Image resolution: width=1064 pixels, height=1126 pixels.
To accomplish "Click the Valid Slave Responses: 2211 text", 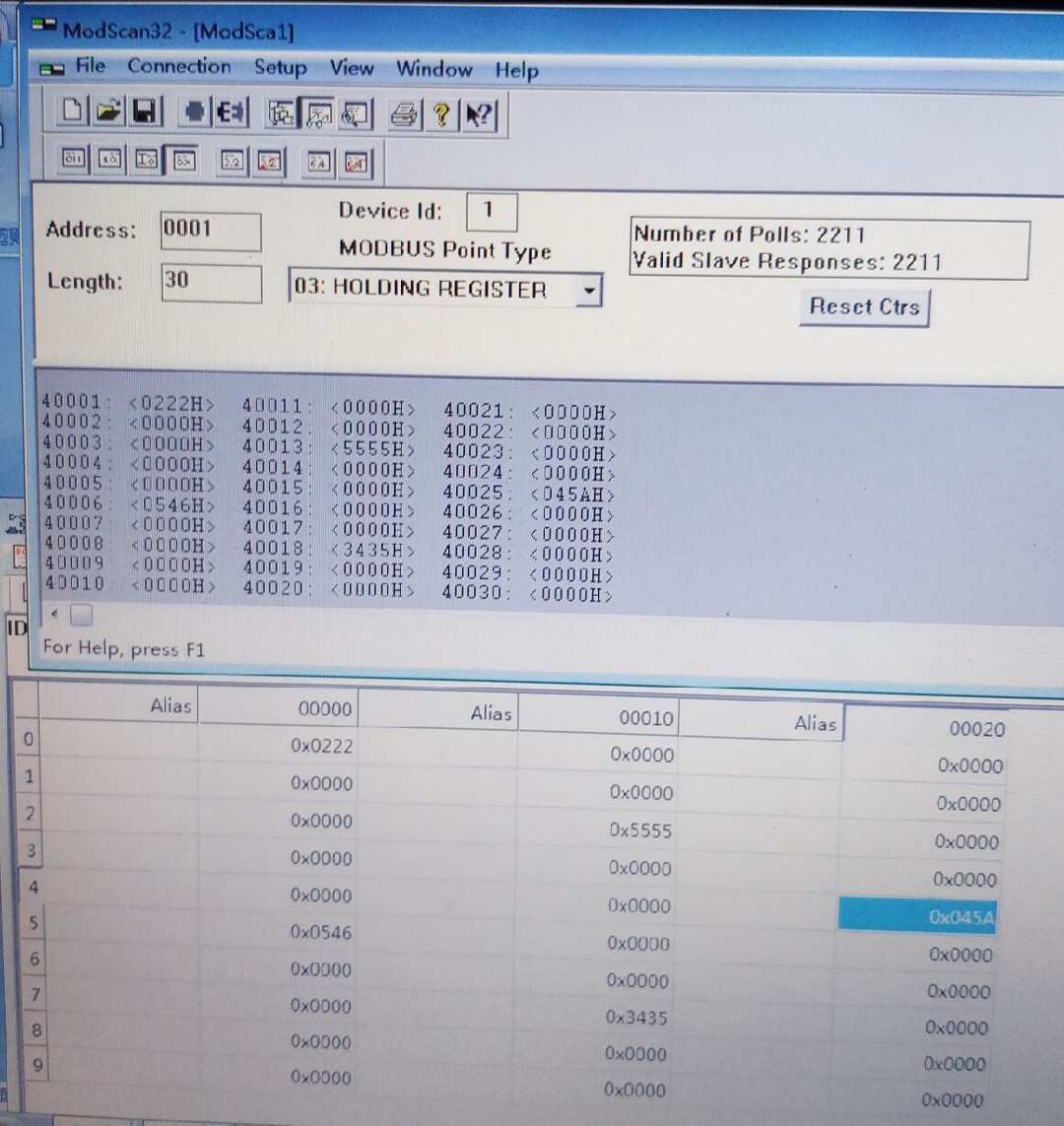I will pos(787,261).
